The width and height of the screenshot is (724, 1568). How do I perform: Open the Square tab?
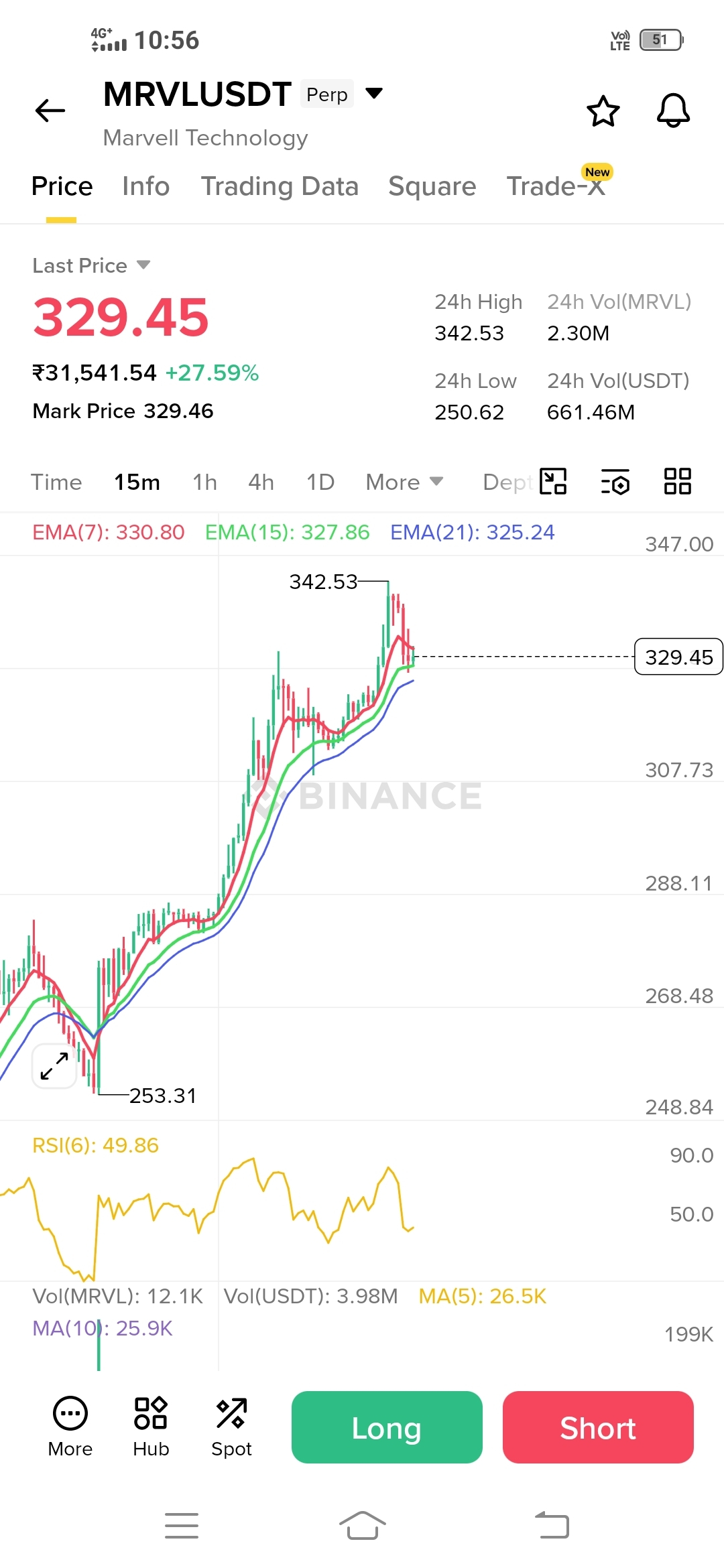(x=432, y=186)
